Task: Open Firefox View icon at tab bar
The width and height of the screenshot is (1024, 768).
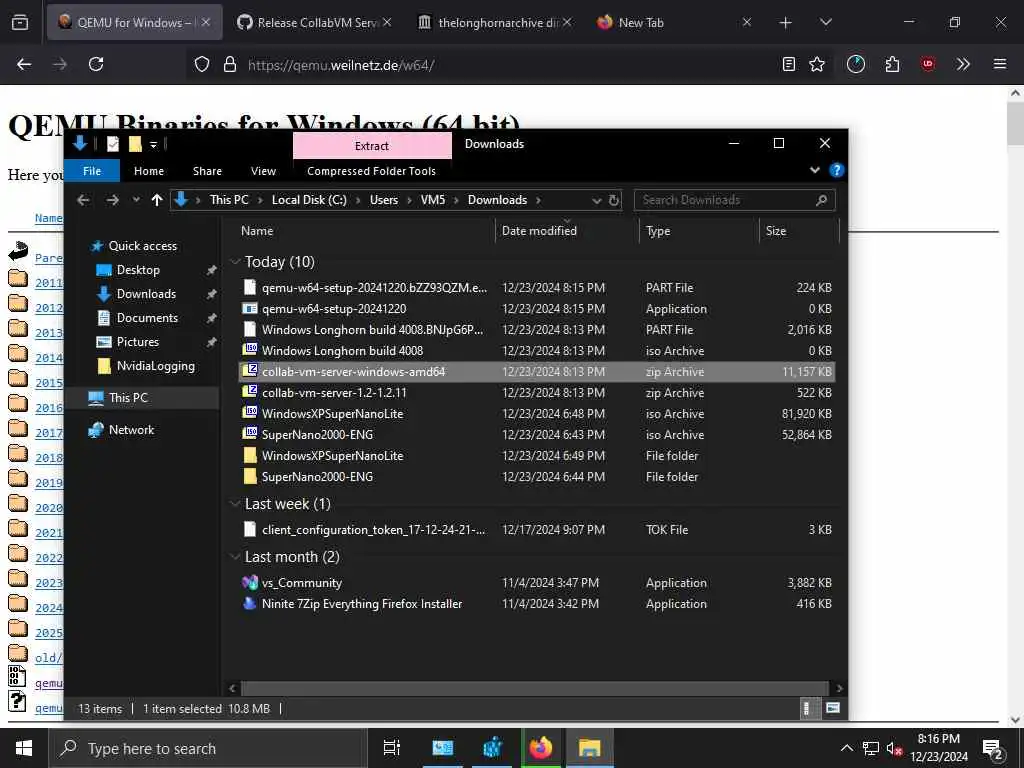Action: (20, 22)
